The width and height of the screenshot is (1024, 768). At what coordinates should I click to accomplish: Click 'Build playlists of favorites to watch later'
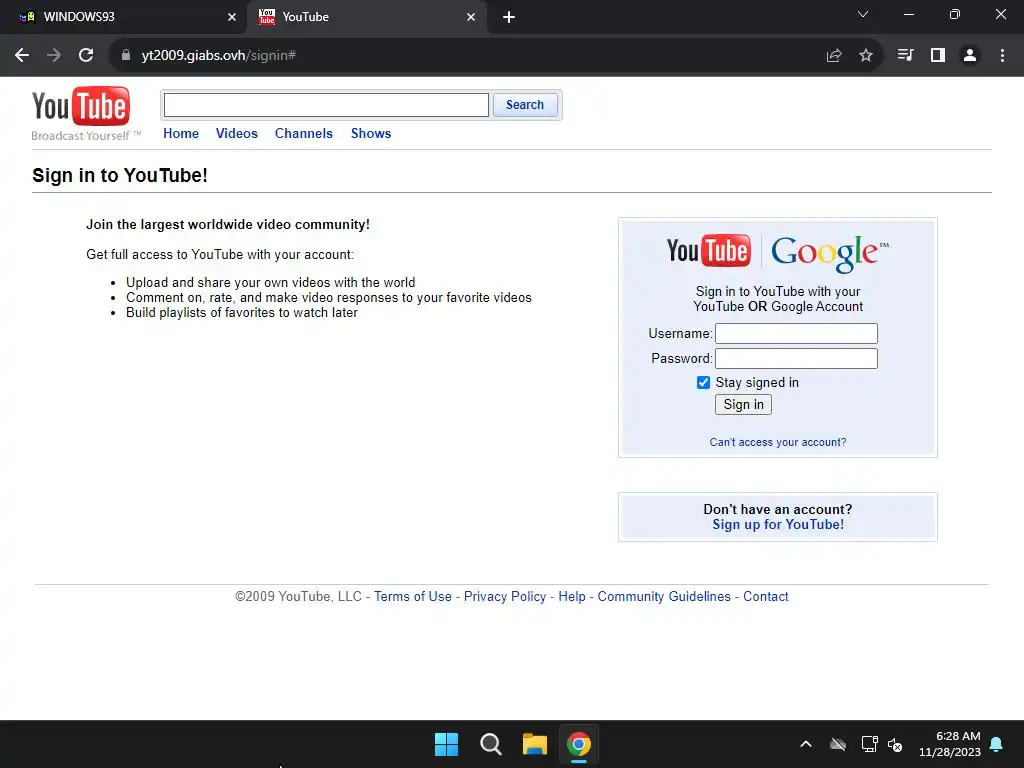tap(242, 312)
